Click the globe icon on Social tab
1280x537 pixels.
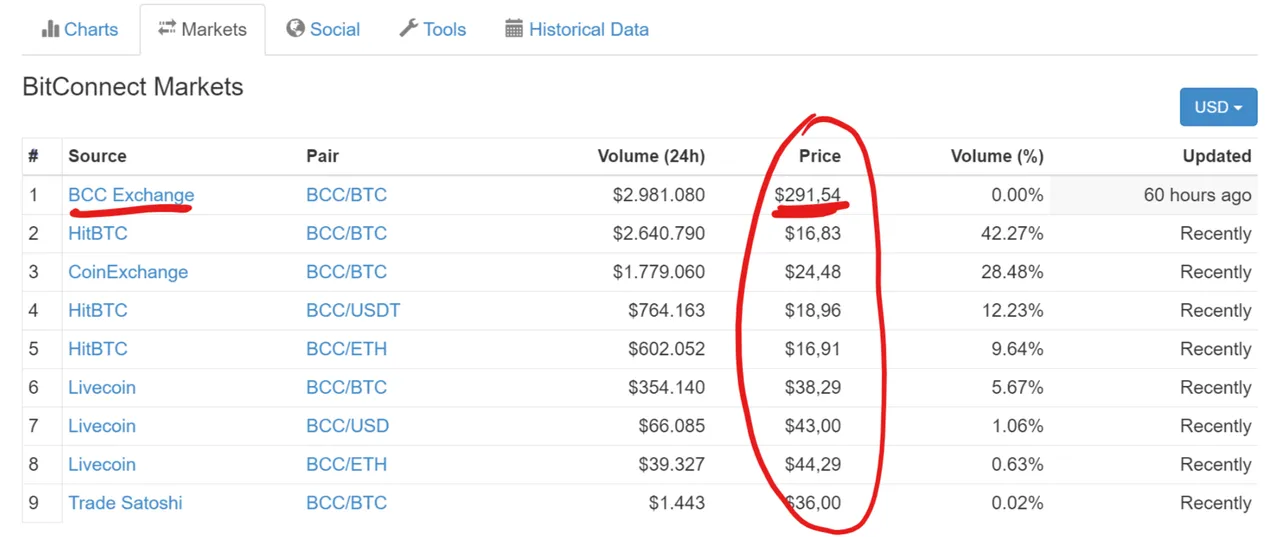click(x=295, y=29)
